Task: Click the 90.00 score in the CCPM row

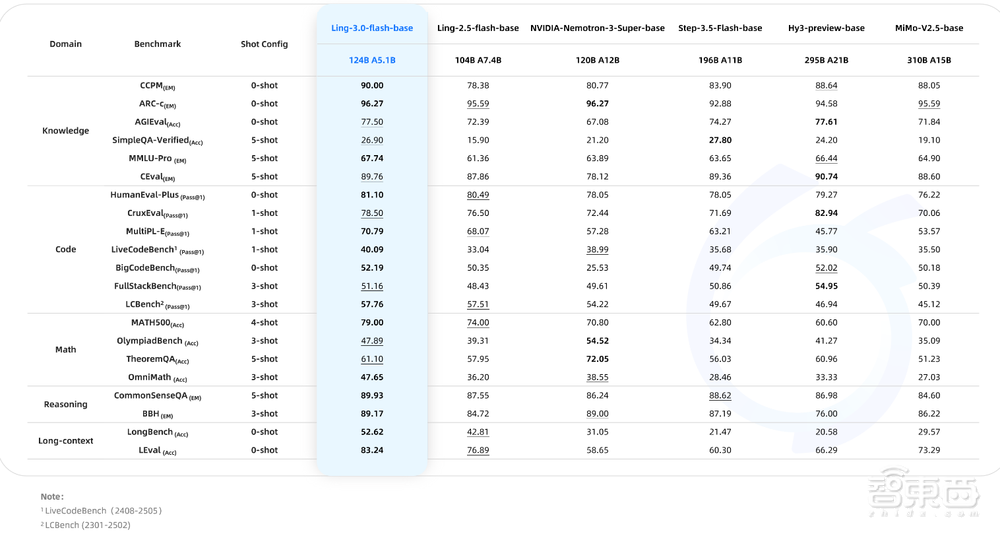Action: tap(372, 86)
